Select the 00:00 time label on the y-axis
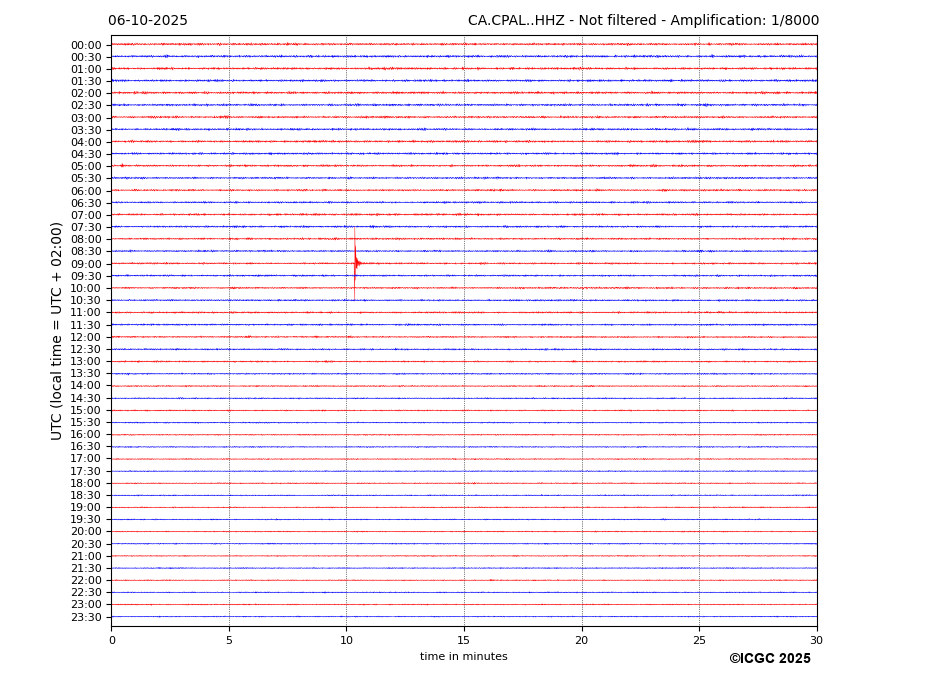 (x=86, y=45)
